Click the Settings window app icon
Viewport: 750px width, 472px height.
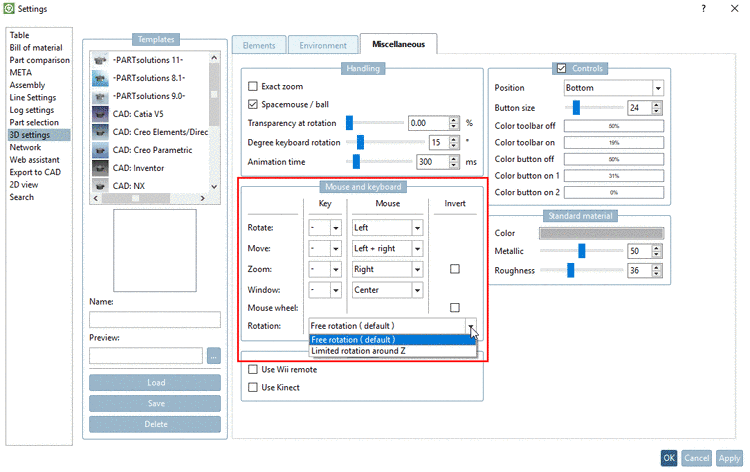coord(9,9)
